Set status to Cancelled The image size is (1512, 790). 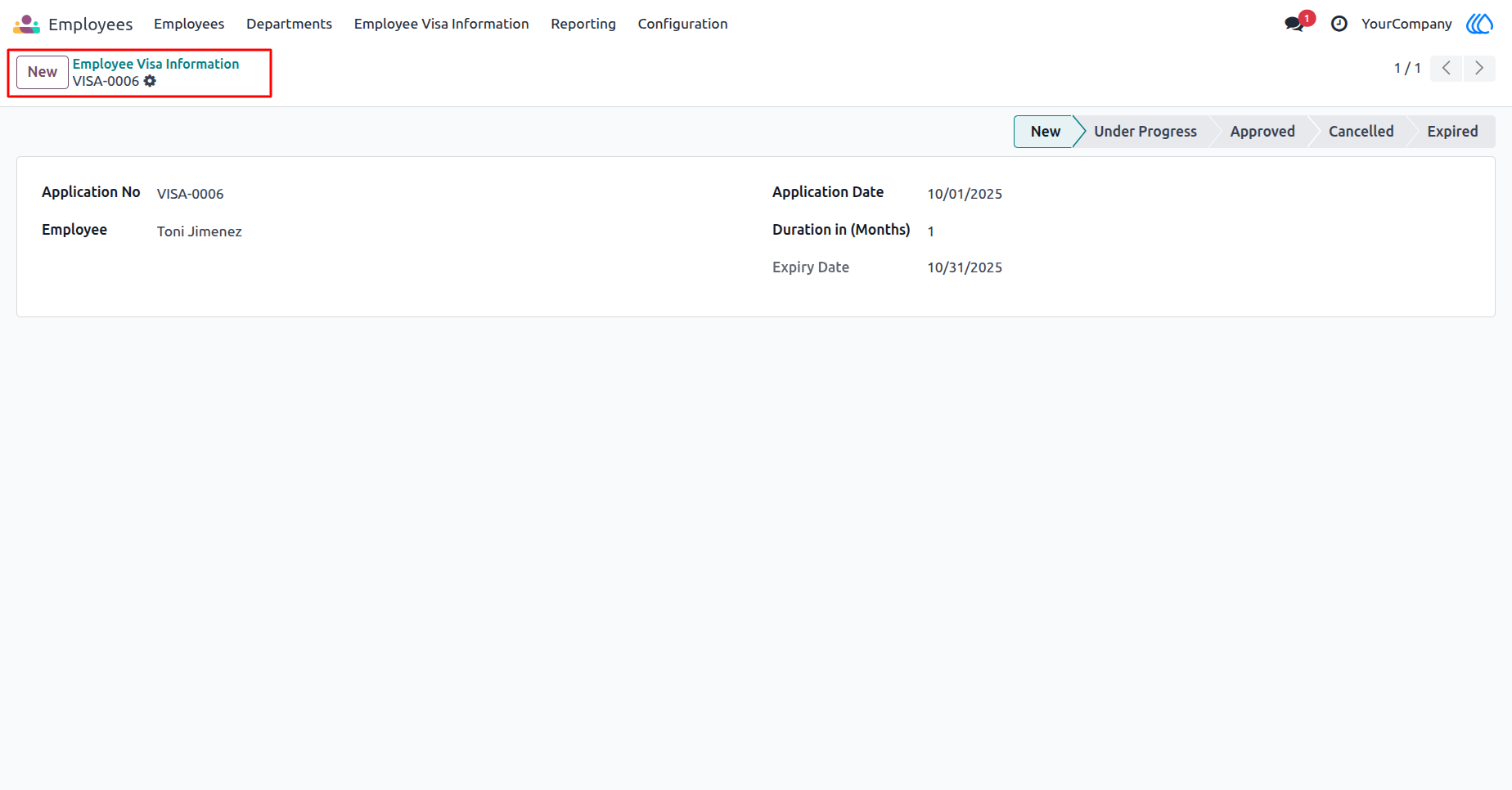point(1361,132)
